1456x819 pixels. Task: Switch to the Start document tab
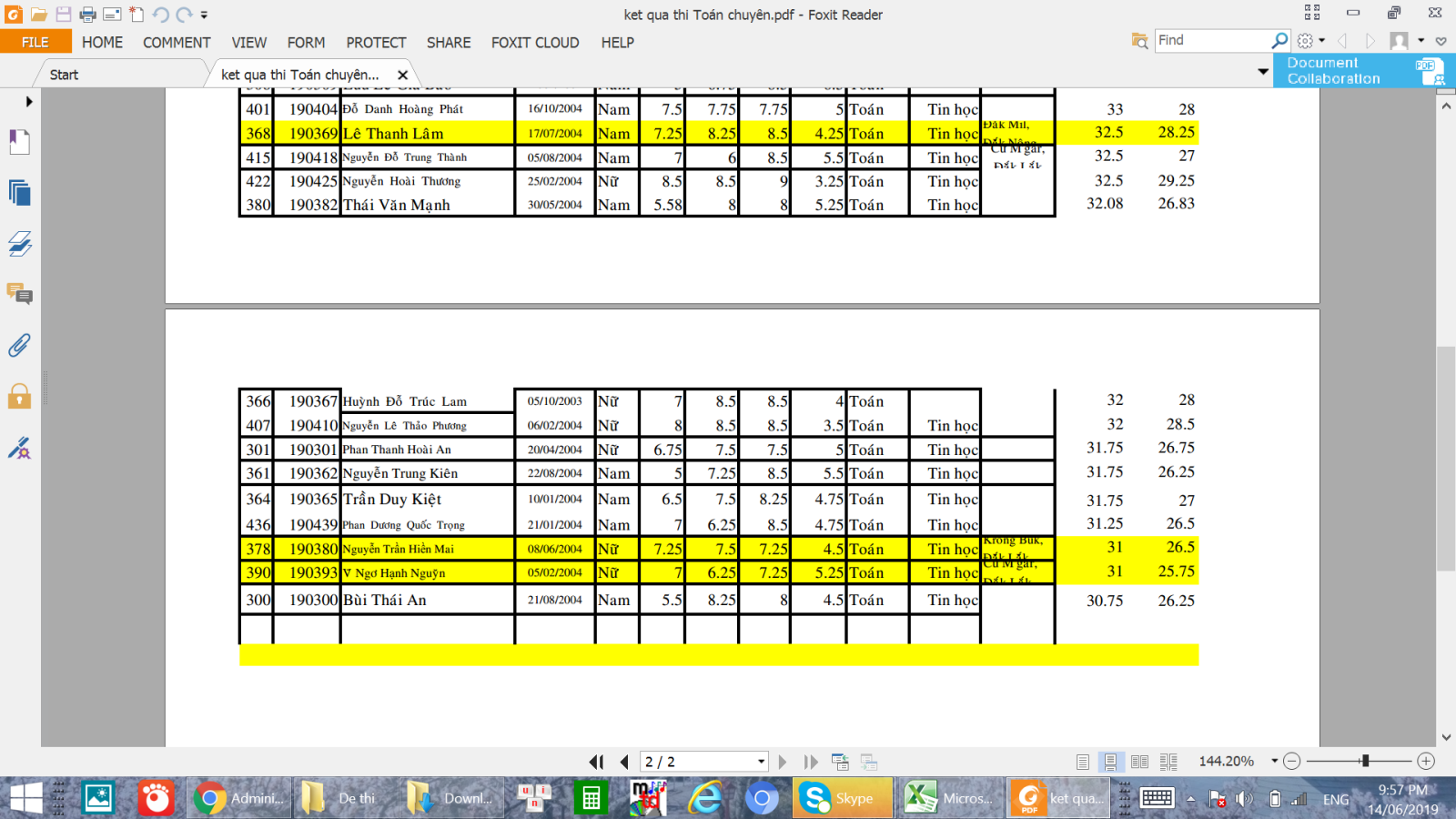tap(64, 75)
